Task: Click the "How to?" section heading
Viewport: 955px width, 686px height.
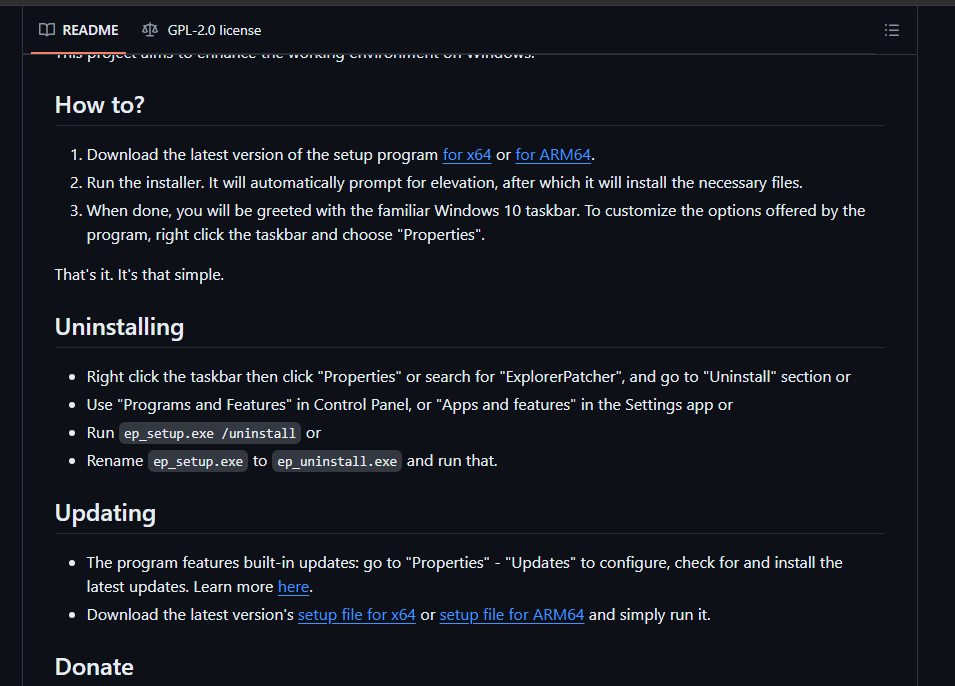Action: click(99, 104)
